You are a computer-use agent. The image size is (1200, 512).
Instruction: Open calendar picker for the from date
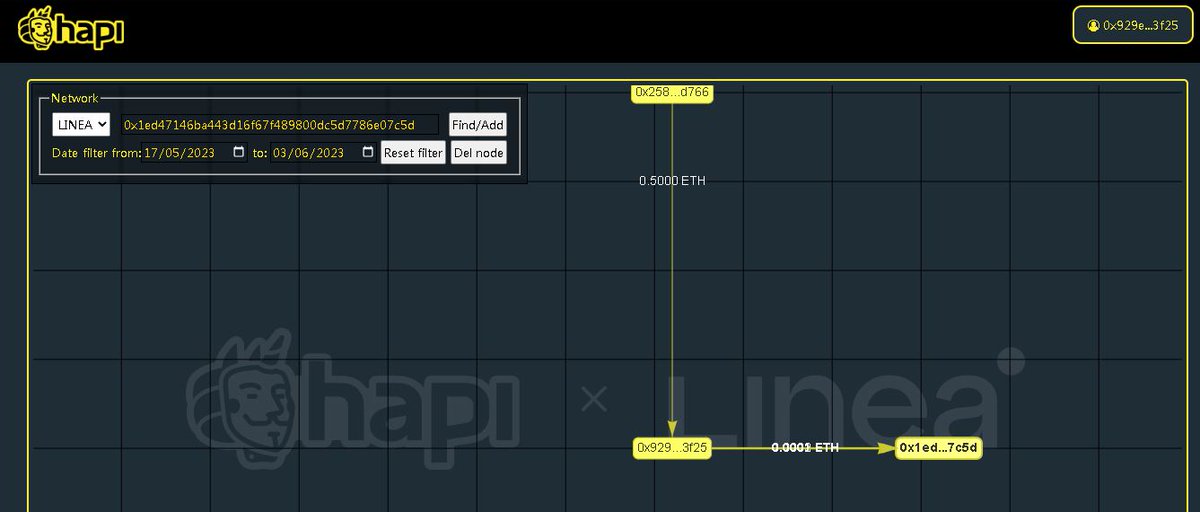pyautogui.click(x=238, y=152)
